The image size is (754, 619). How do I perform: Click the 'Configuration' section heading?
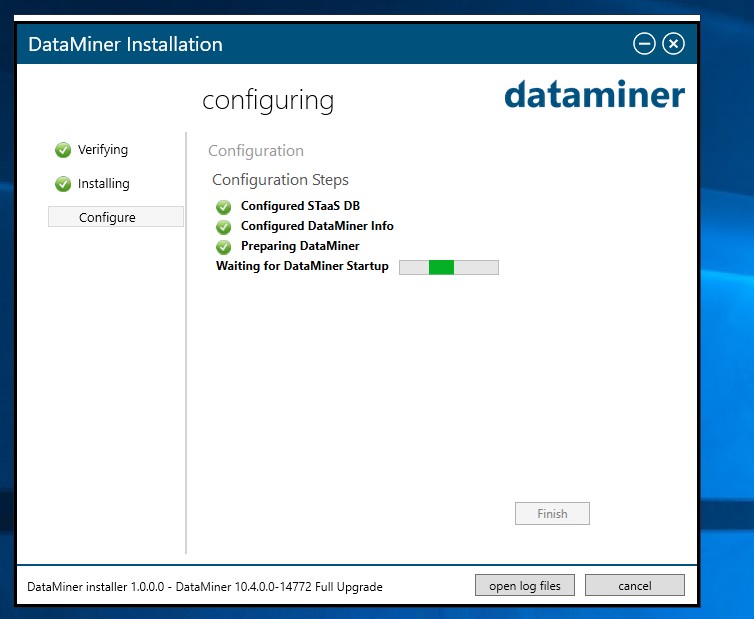point(256,151)
